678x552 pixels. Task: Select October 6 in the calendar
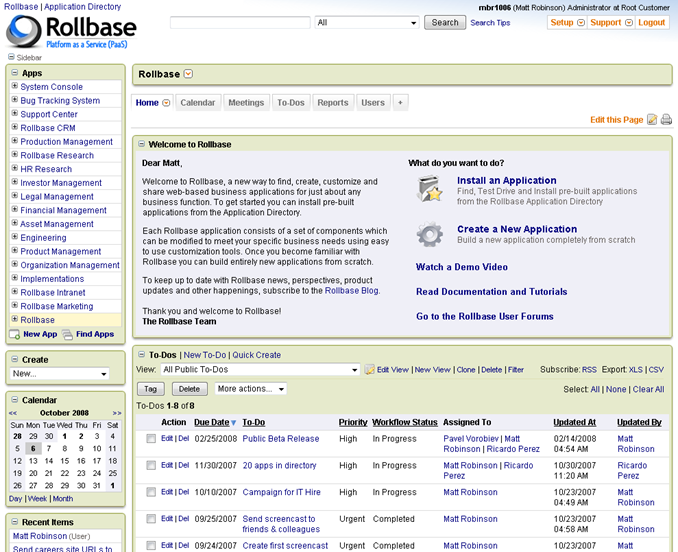(33, 449)
